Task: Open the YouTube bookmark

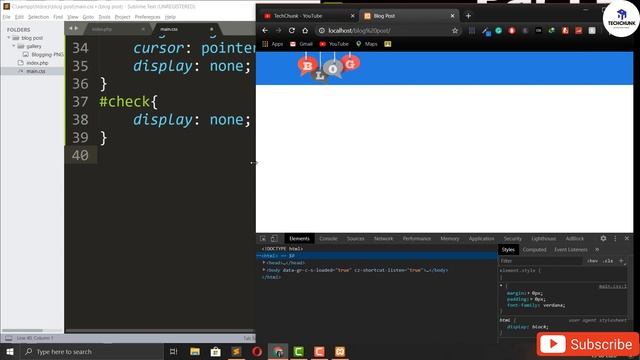Action: click(x=334, y=44)
